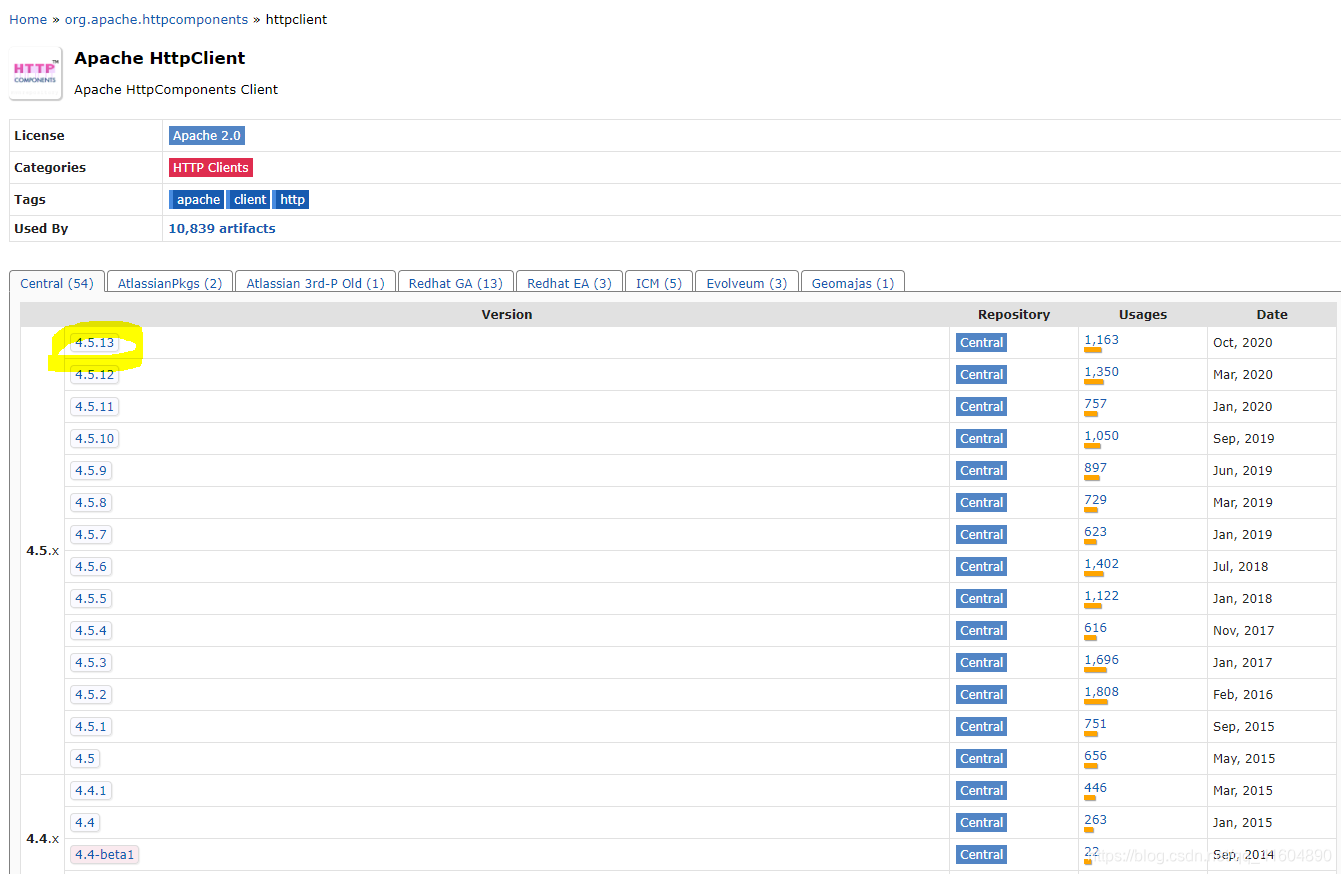Open version 4.5.10
Screen dimensions: 1341x874
click(x=94, y=439)
